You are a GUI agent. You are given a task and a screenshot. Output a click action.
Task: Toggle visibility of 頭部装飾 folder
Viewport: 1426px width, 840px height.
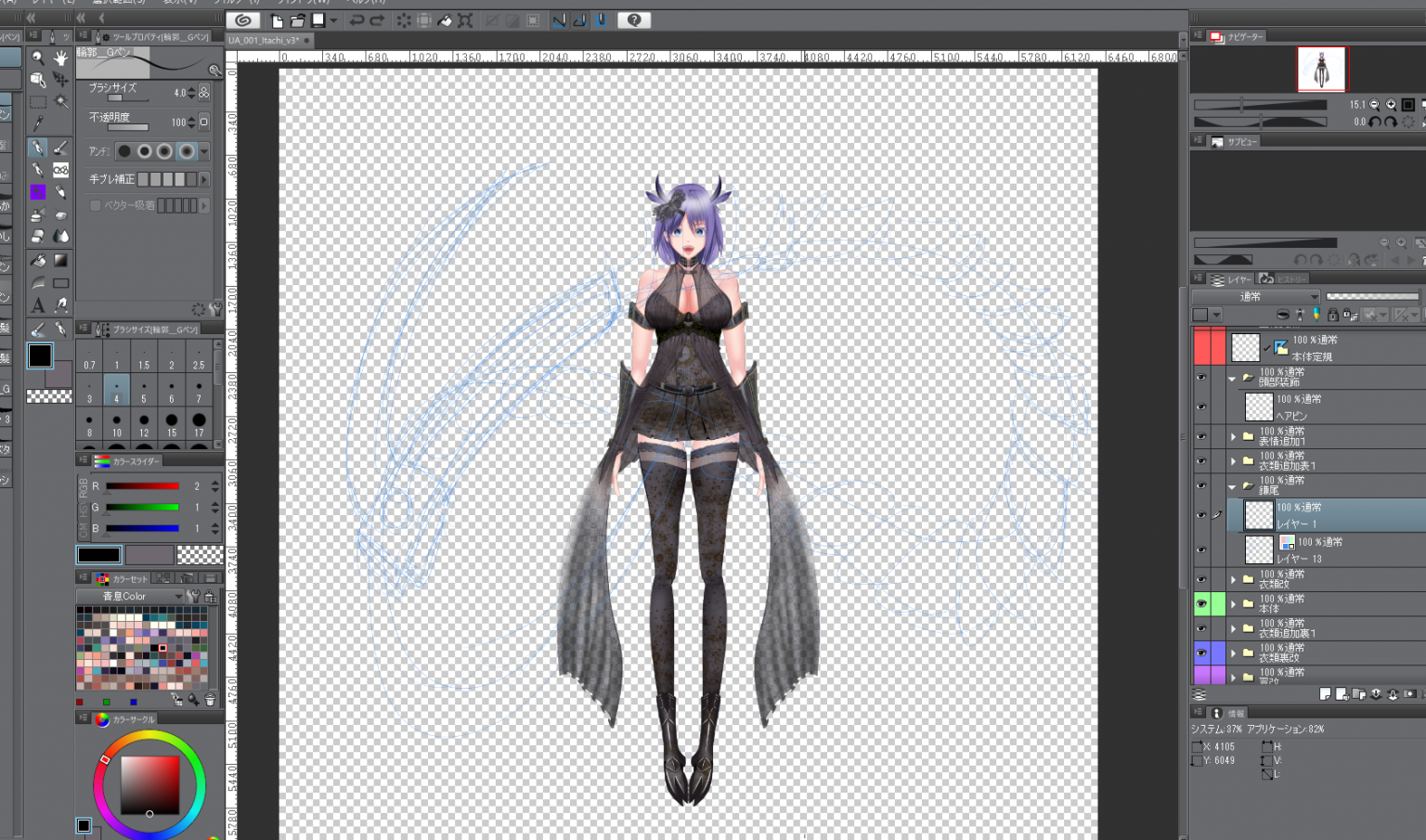pyautogui.click(x=1201, y=378)
